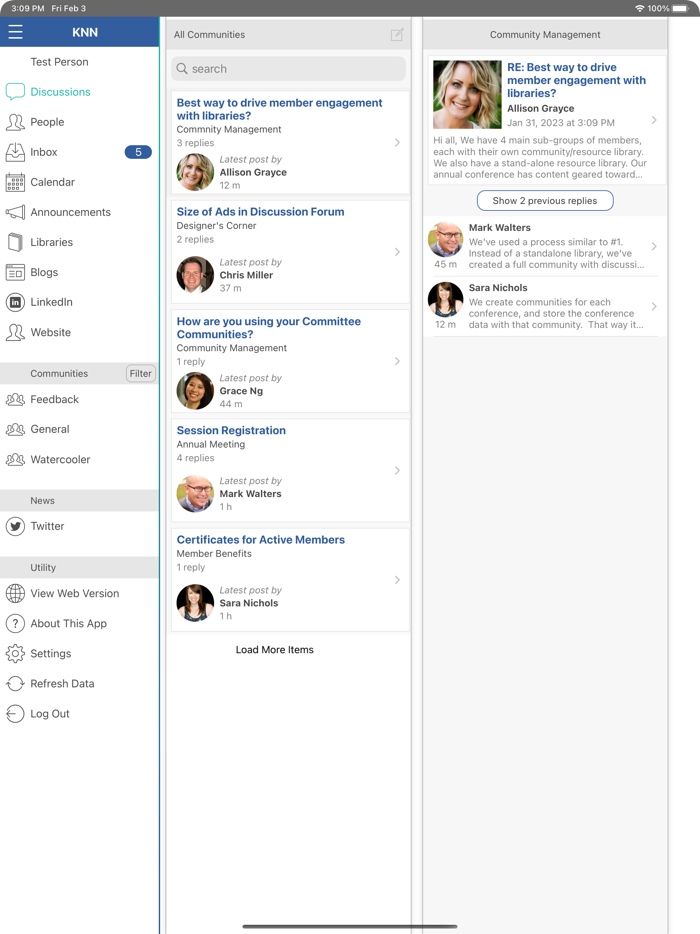Click the Calendar icon
The image size is (700, 934).
15,182
